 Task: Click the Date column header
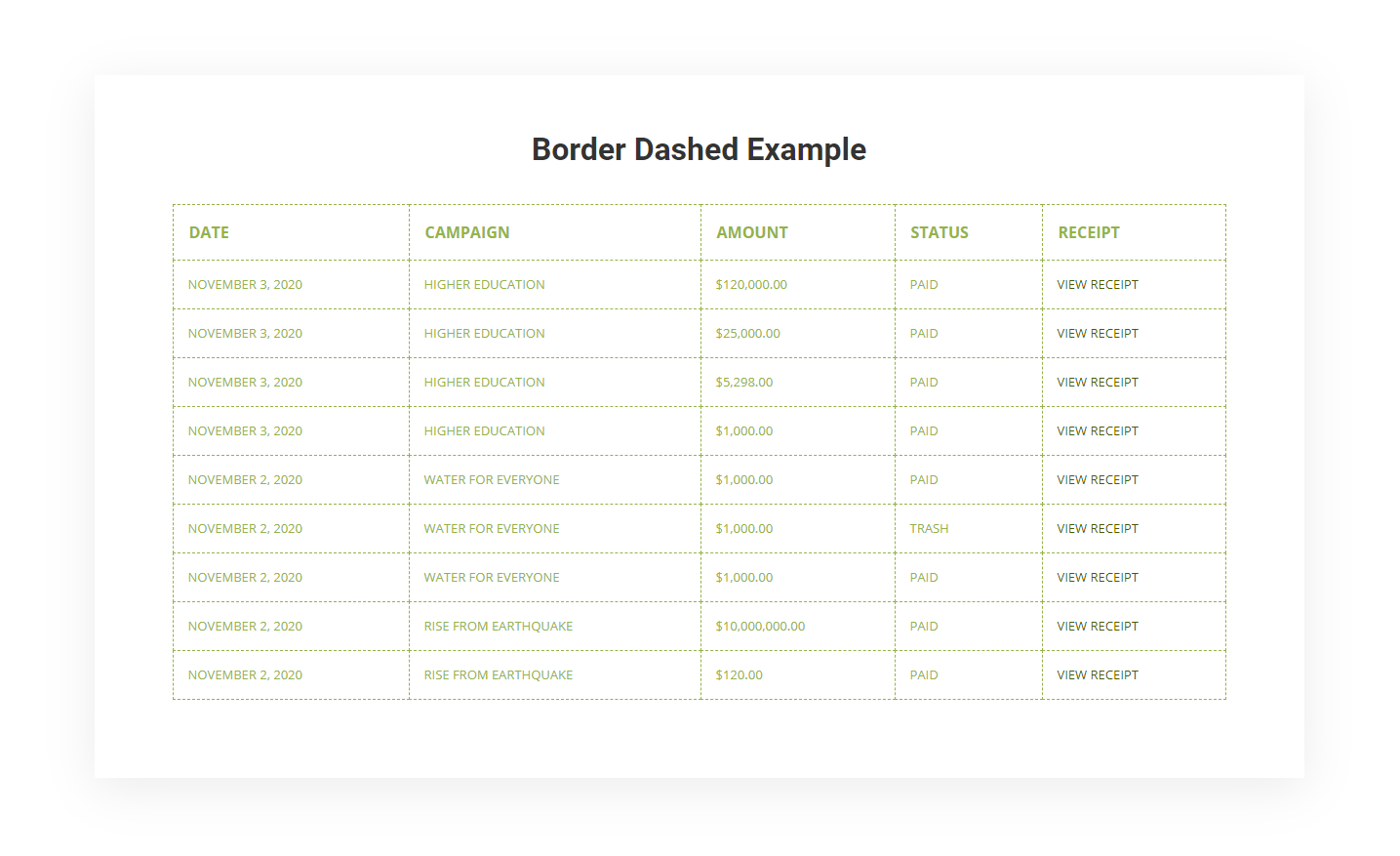point(209,232)
